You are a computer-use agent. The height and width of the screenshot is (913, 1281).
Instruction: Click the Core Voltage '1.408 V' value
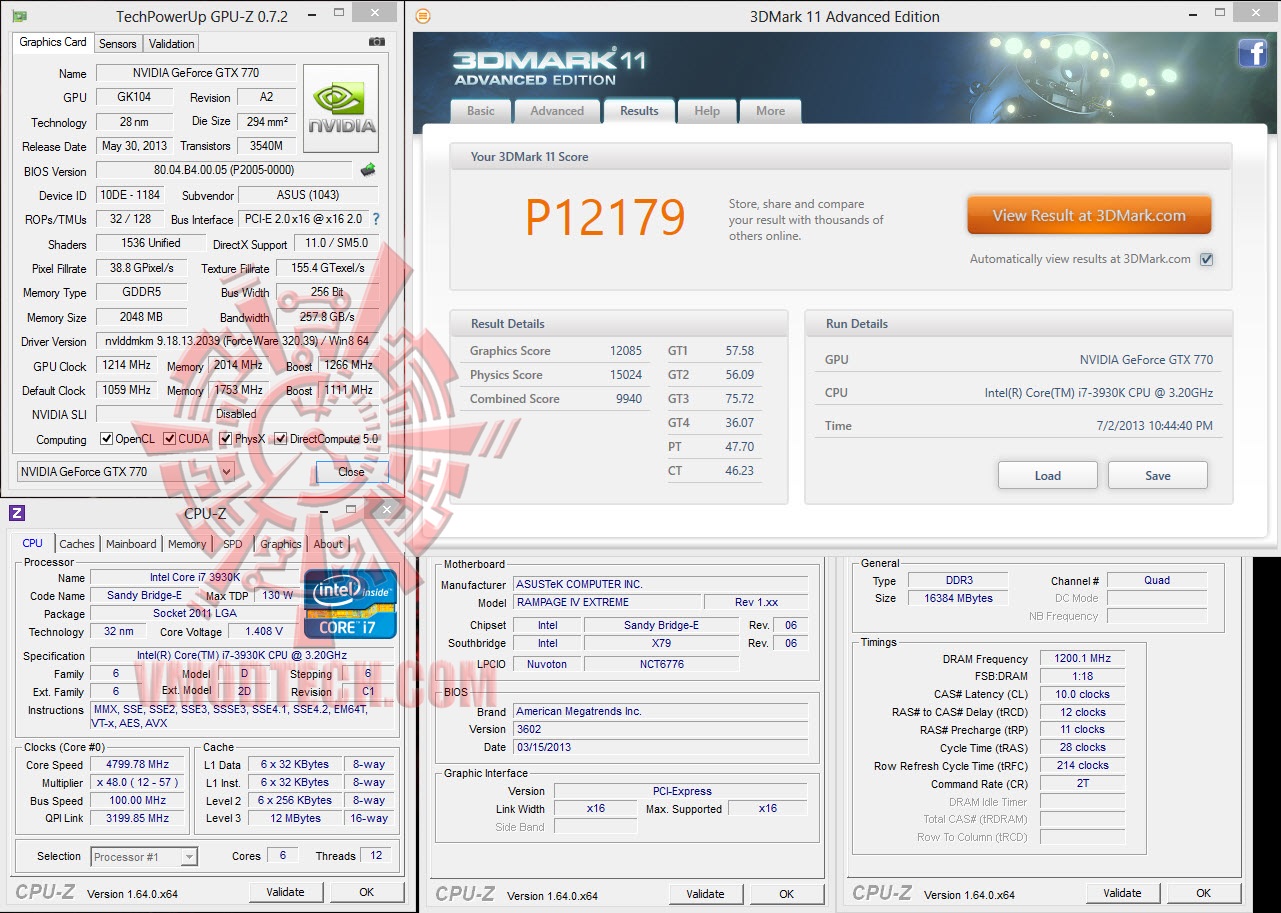[x=263, y=632]
